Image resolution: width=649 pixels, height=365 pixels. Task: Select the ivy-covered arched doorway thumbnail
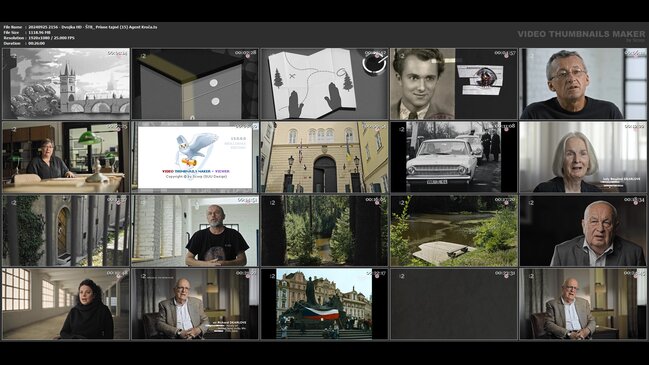tap(66, 231)
